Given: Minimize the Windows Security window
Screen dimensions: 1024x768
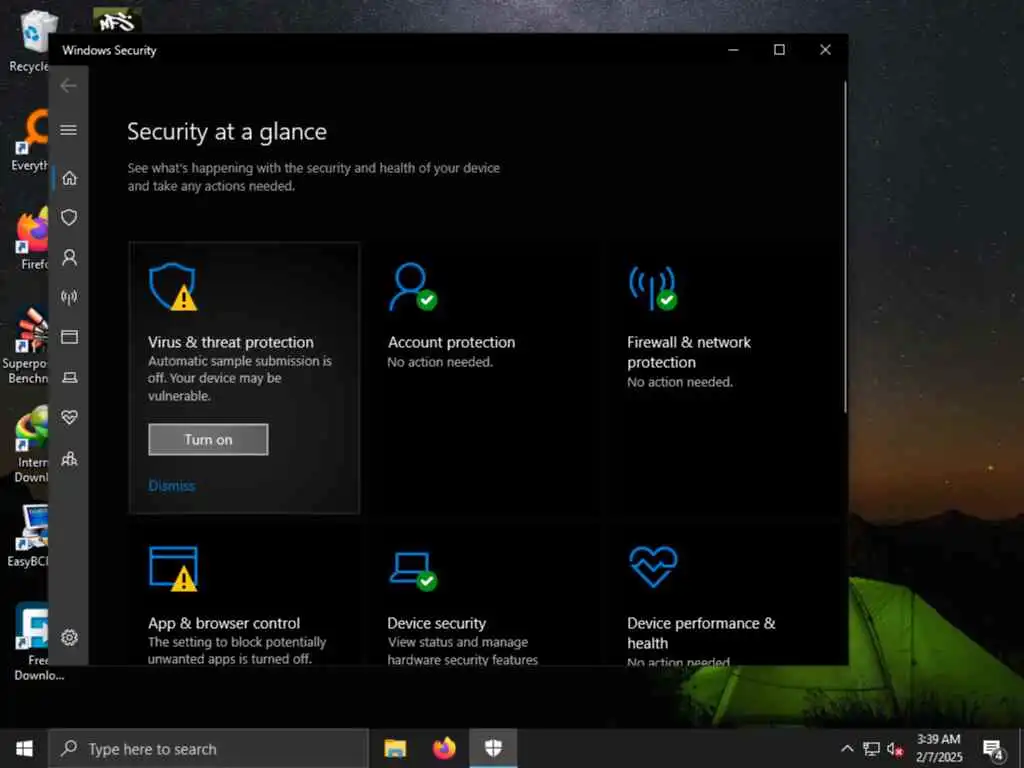Looking at the screenshot, I should [x=733, y=50].
